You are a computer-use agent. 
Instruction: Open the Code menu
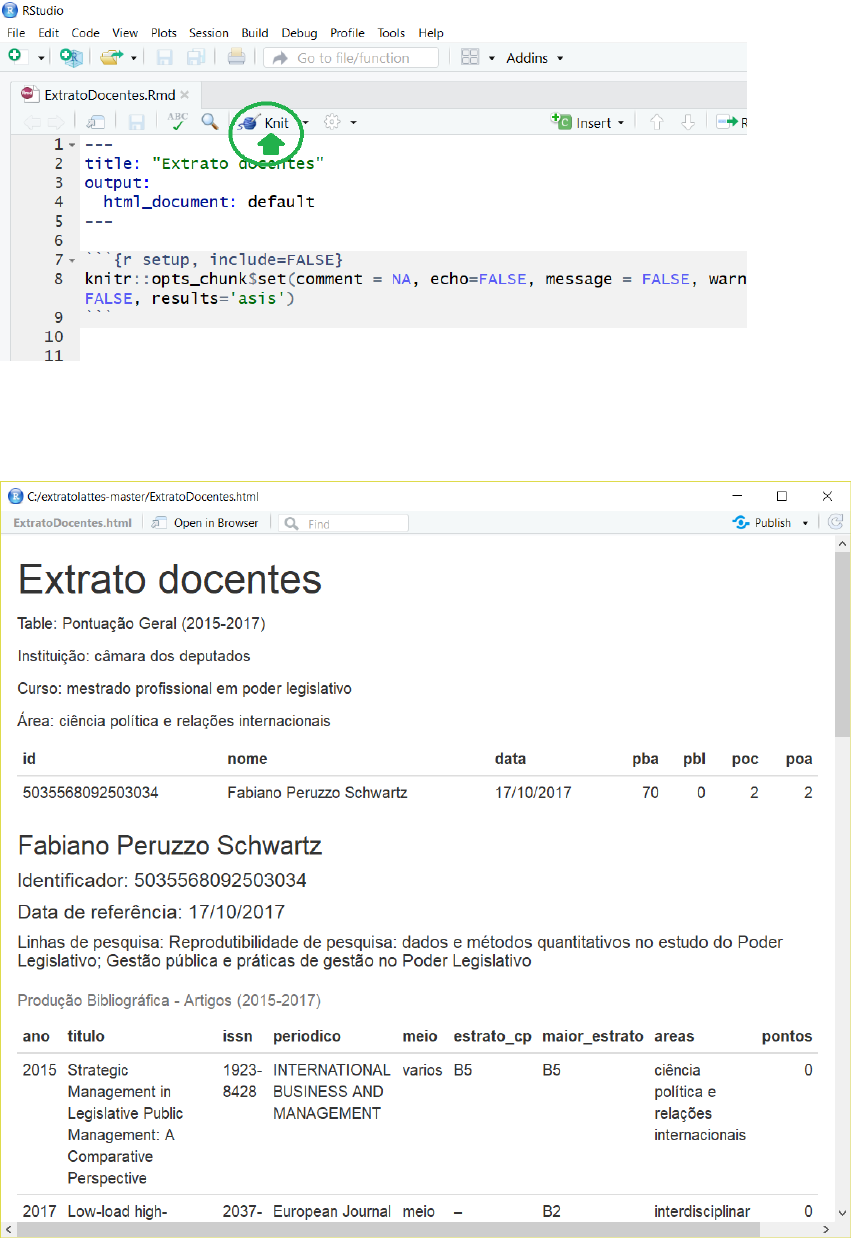86,33
